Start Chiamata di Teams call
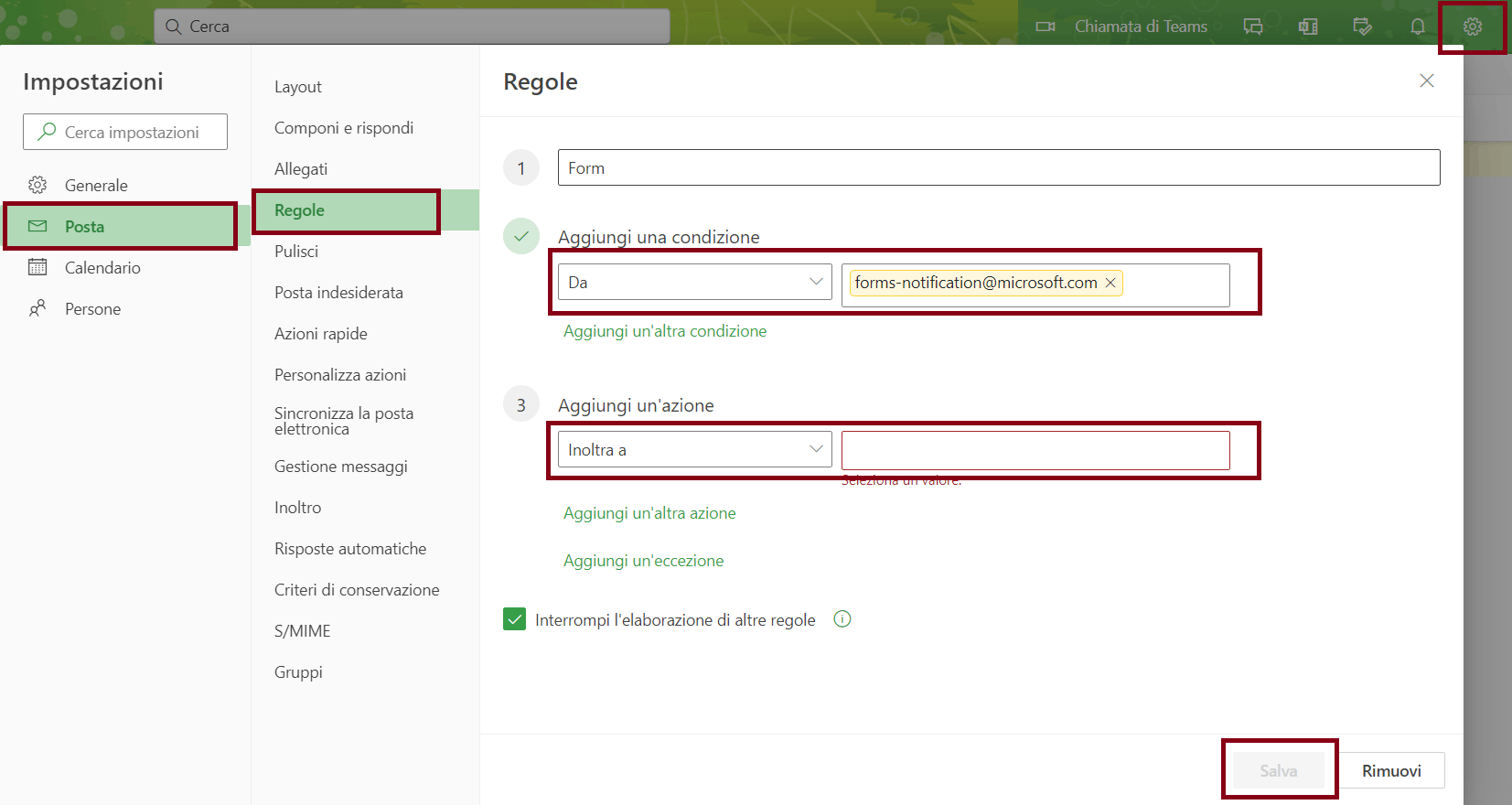This screenshot has height=805, width=1512. tap(1141, 27)
